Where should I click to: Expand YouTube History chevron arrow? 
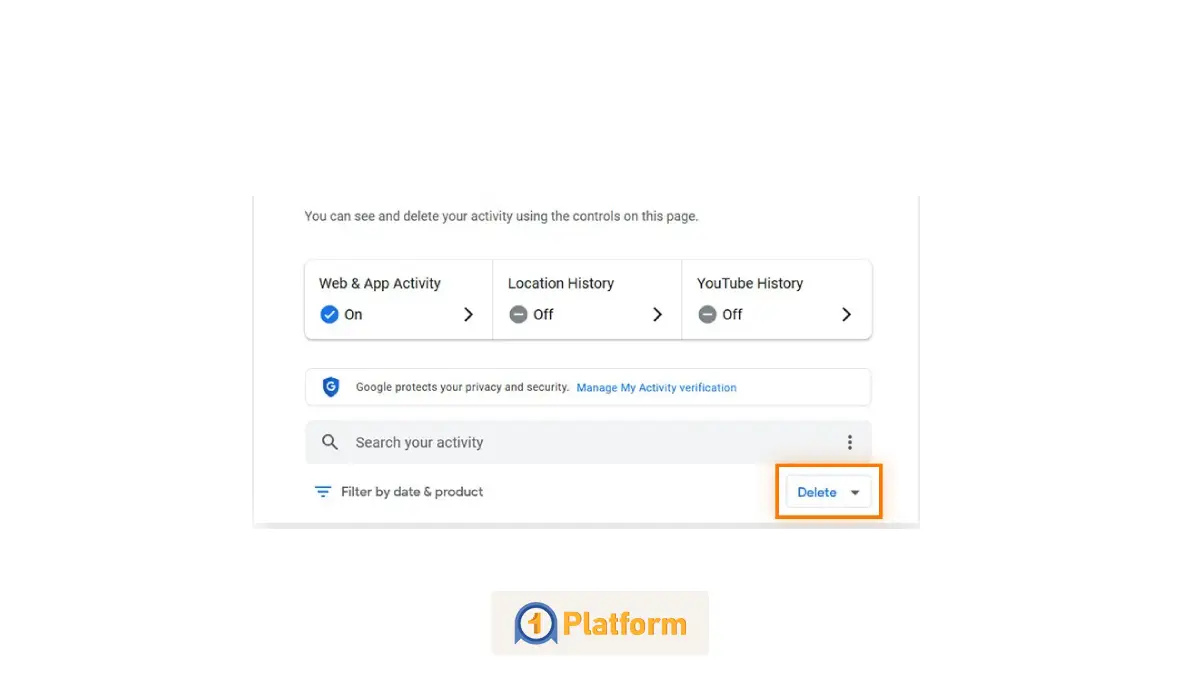[846, 314]
